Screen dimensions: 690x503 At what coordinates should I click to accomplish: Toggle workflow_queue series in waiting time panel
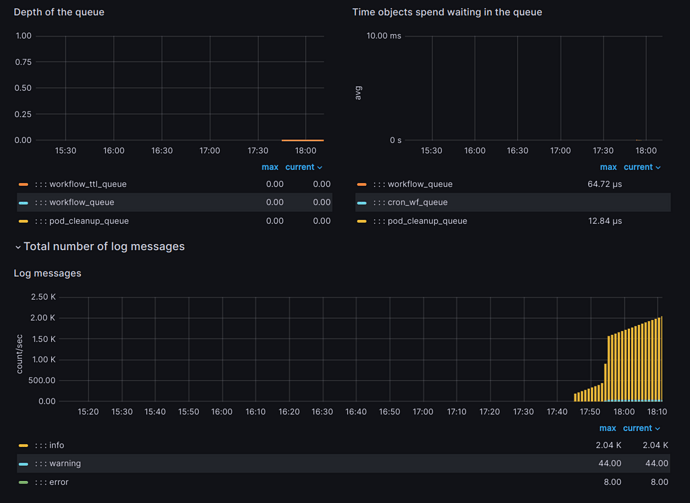pos(420,184)
